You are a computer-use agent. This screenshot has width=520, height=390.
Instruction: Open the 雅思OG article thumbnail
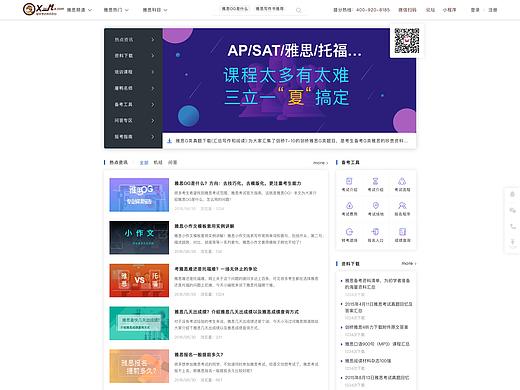coord(139,195)
